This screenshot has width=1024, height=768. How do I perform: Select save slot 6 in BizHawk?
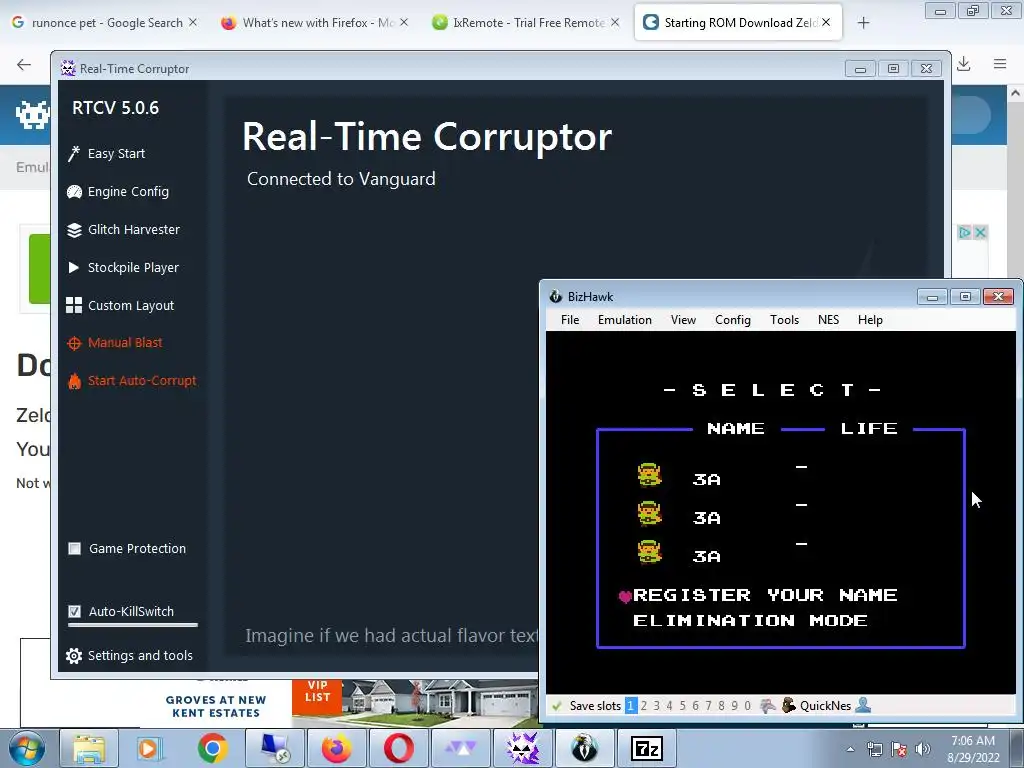pos(696,706)
